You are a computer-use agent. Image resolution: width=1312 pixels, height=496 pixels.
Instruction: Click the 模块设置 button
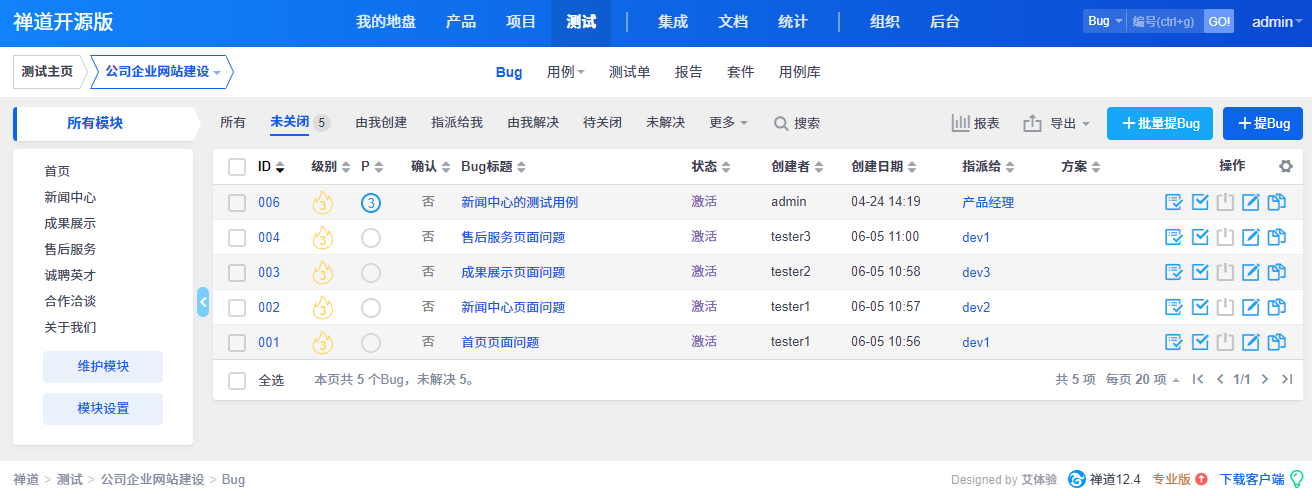coord(103,408)
